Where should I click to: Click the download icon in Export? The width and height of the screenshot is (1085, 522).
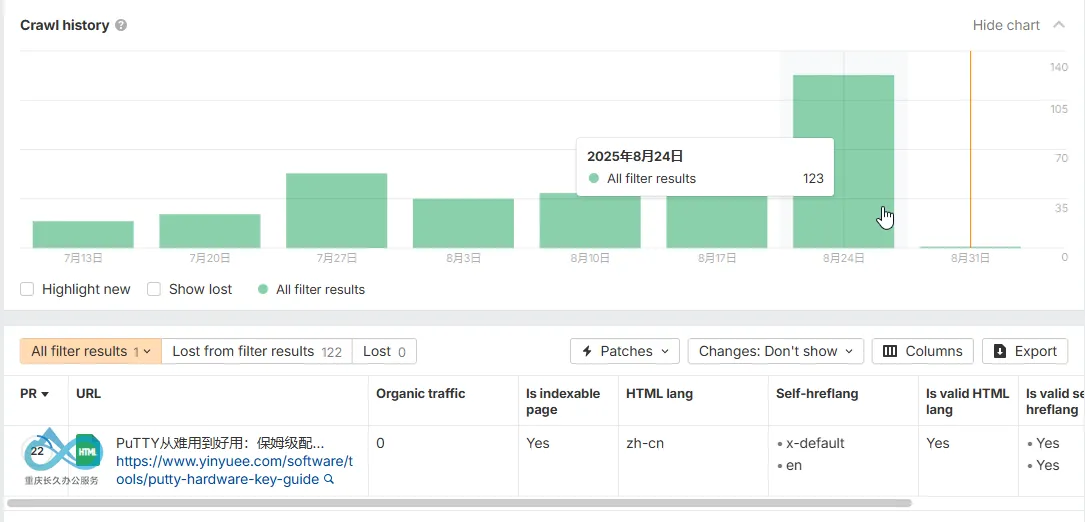tap(1000, 351)
